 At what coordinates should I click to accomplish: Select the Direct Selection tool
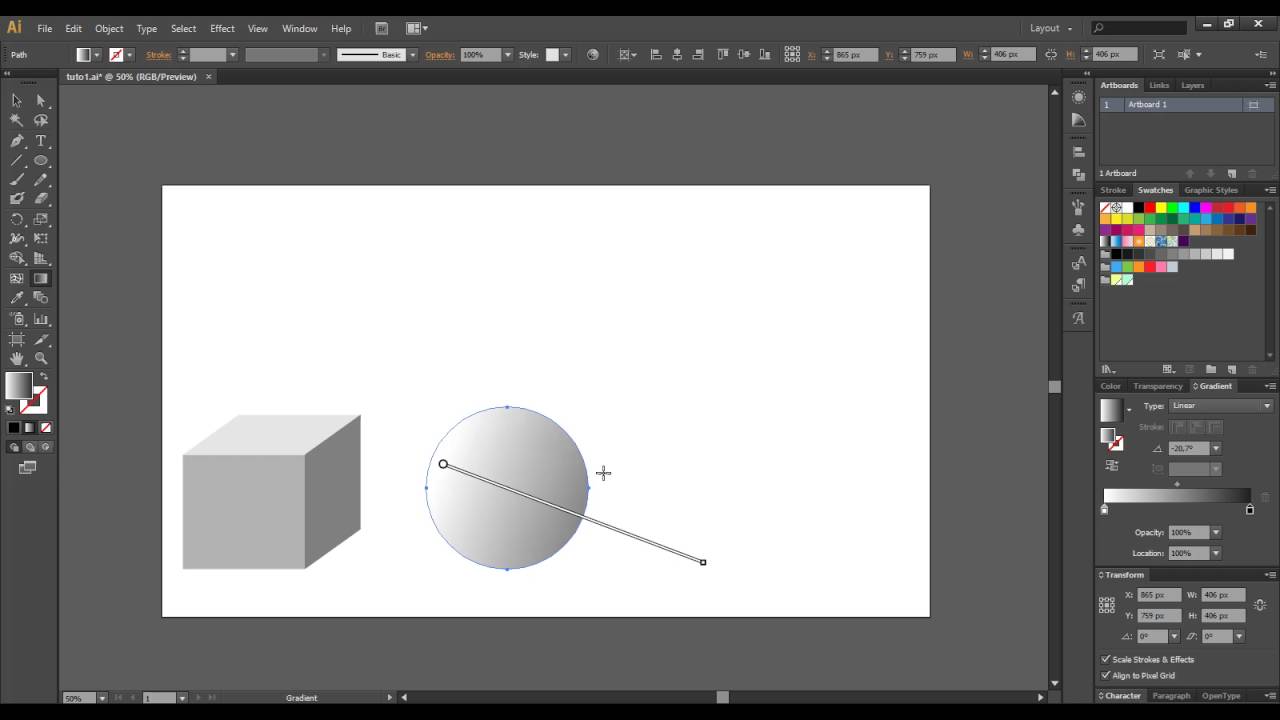click(x=41, y=100)
